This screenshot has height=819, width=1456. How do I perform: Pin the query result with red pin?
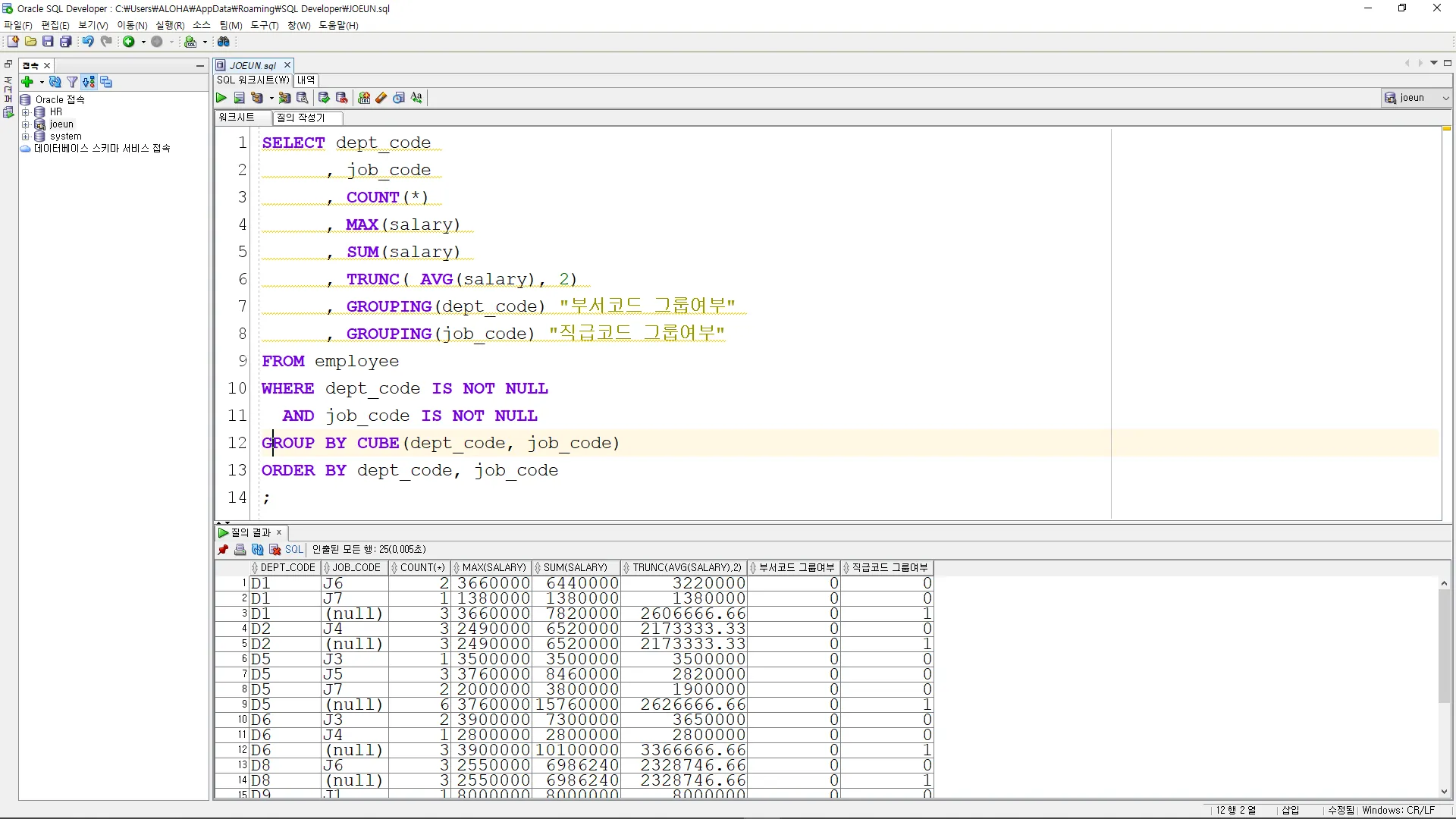tap(223, 550)
